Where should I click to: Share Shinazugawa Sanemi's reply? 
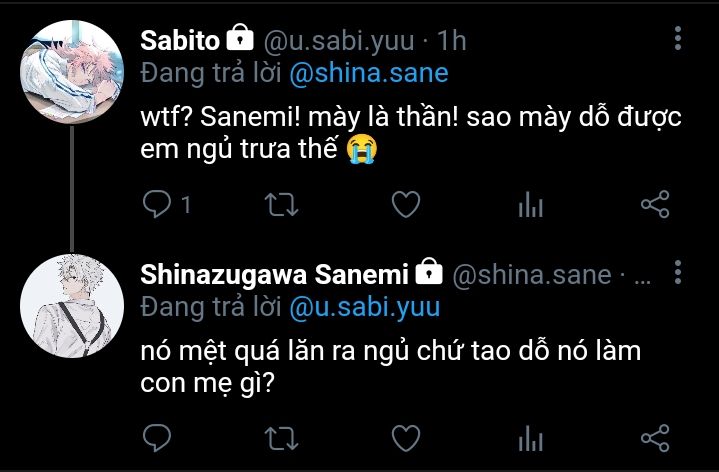point(654,437)
